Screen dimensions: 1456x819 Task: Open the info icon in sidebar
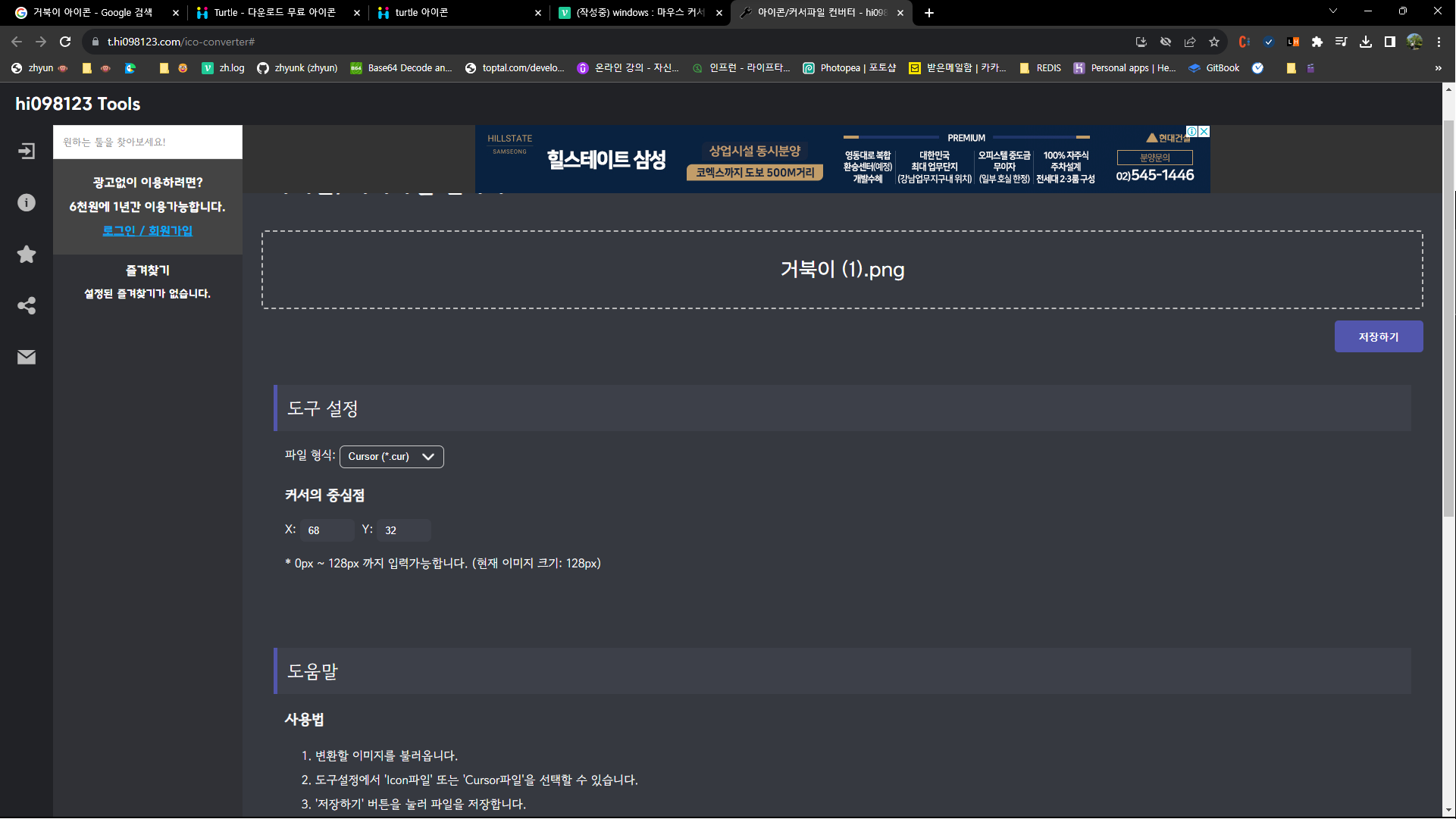27,203
